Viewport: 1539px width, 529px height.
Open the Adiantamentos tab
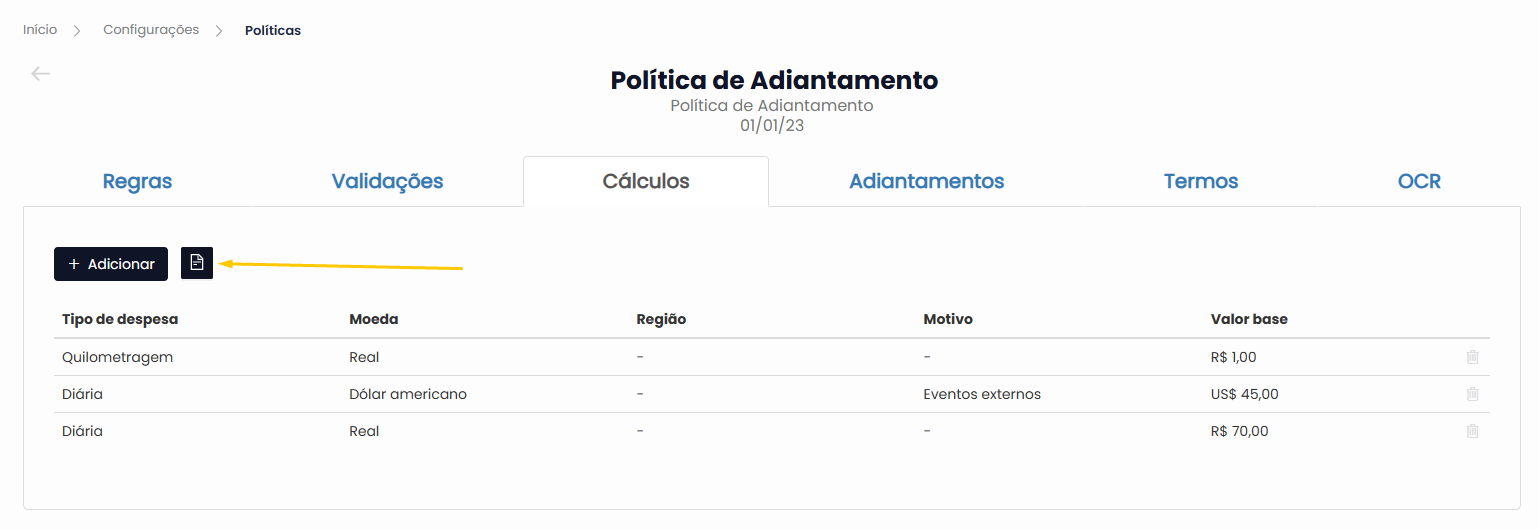click(x=926, y=181)
